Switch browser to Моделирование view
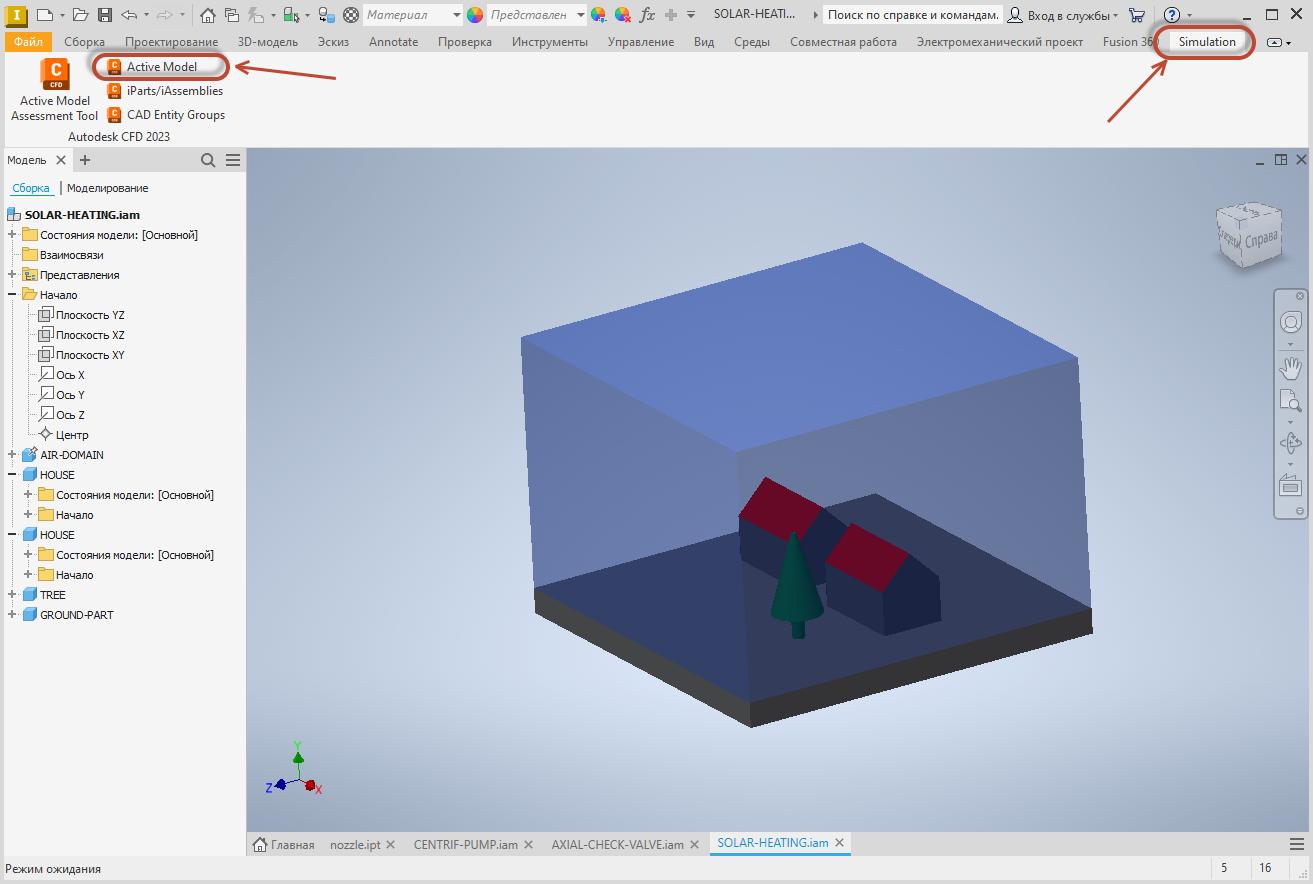The image size is (1313, 884). point(108,188)
